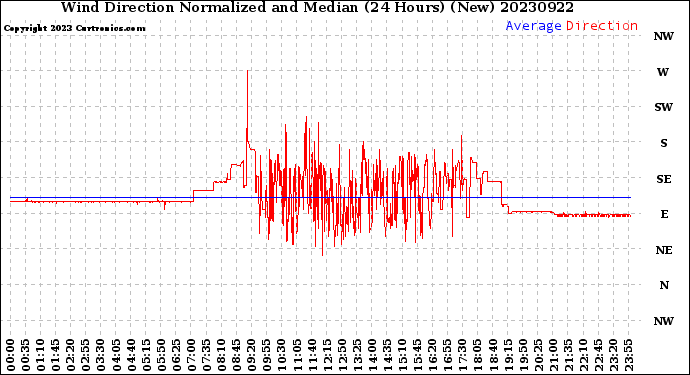Click the 22:45 time axis label
The width and height of the screenshot is (690, 375).
pyautogui.click(x=598, y=355)
